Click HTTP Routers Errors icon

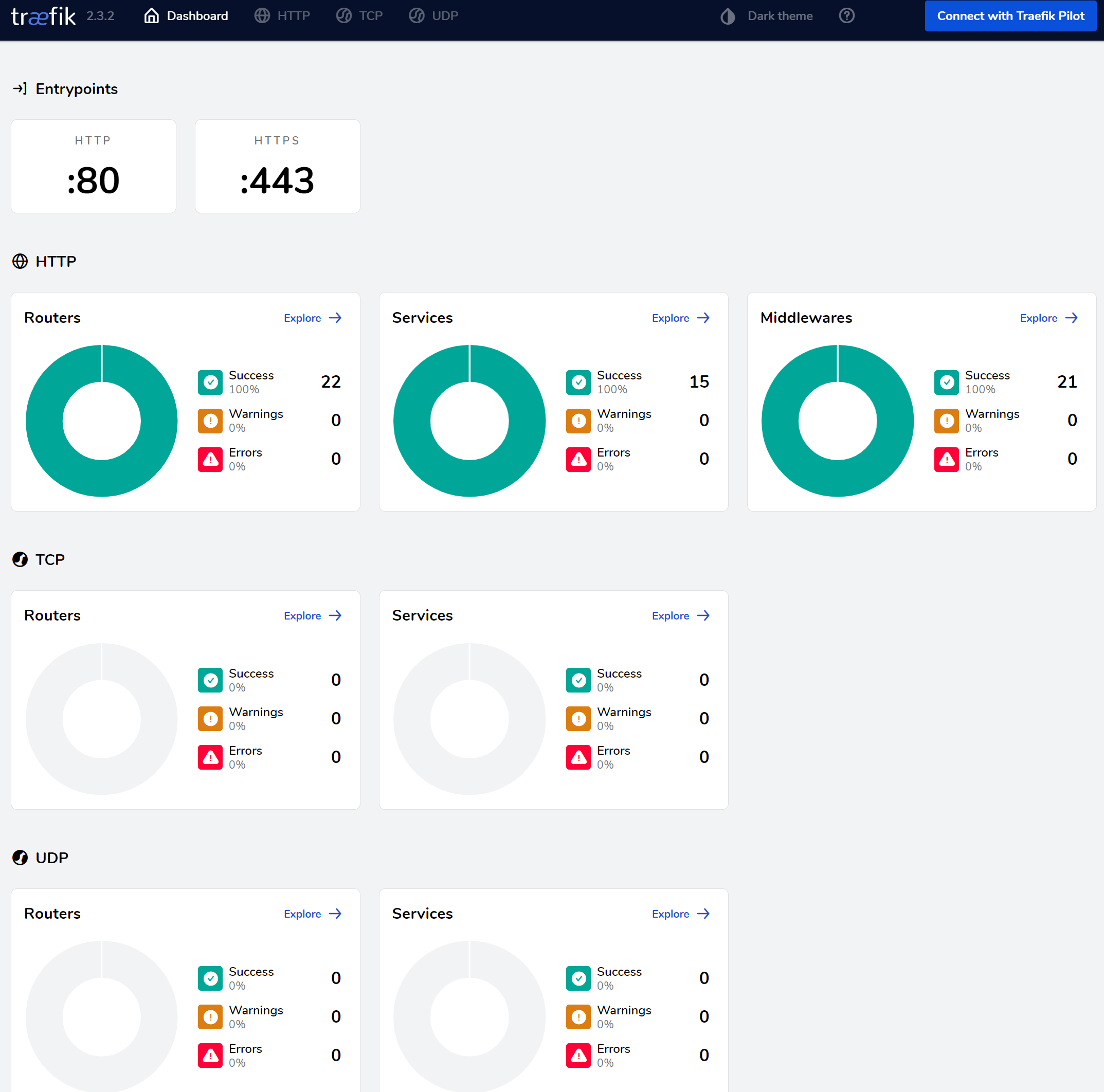pos(210,460)
